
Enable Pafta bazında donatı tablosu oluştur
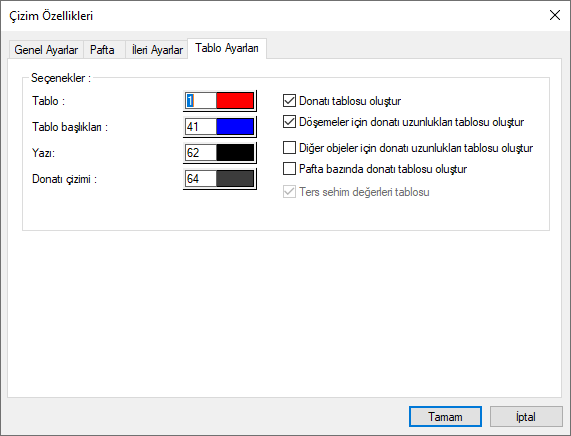[x=289, y=169]
